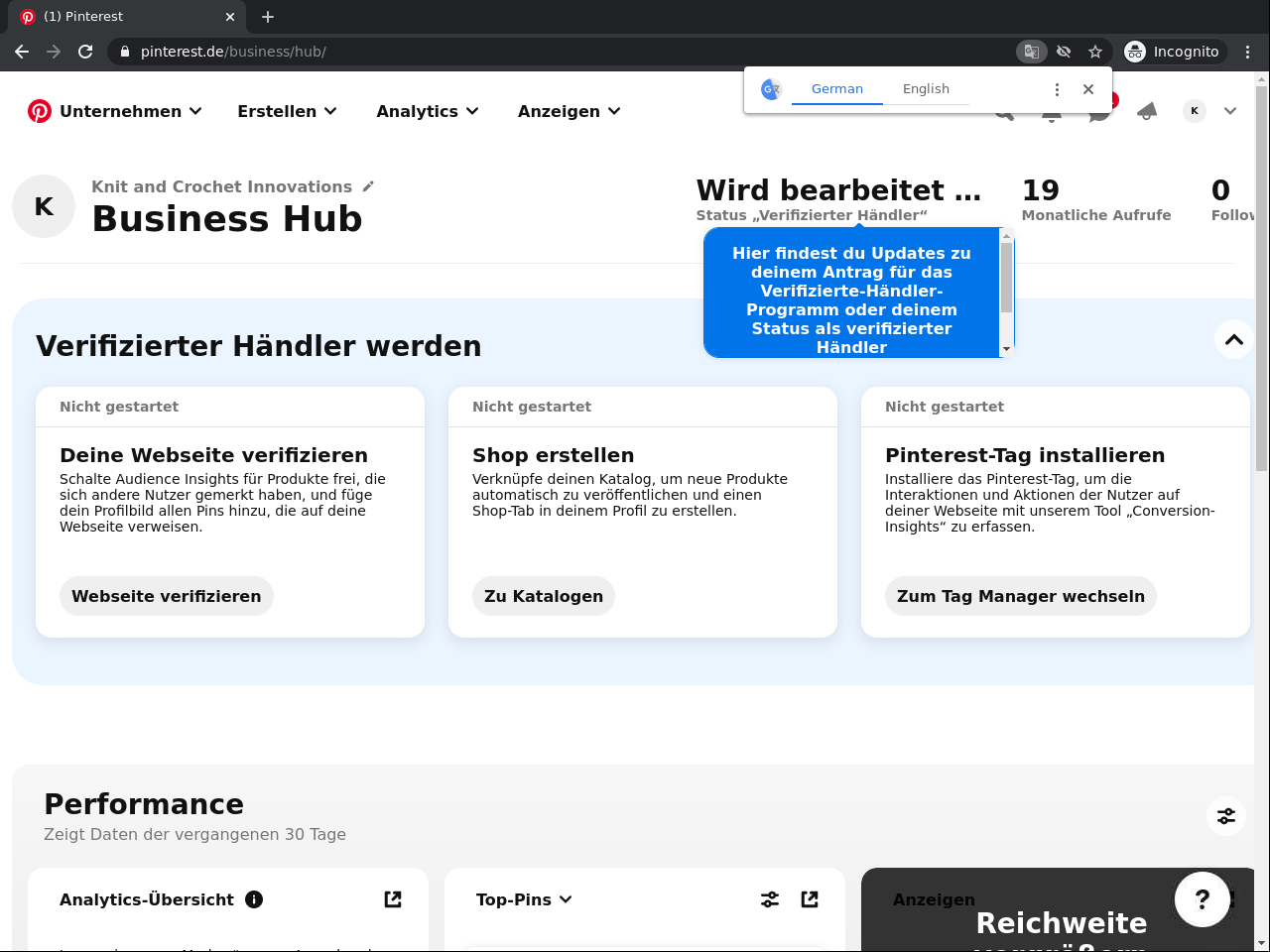Click Zum Tag Manager wechseln
The image size is (1270, 952).
coord(1021,596)
